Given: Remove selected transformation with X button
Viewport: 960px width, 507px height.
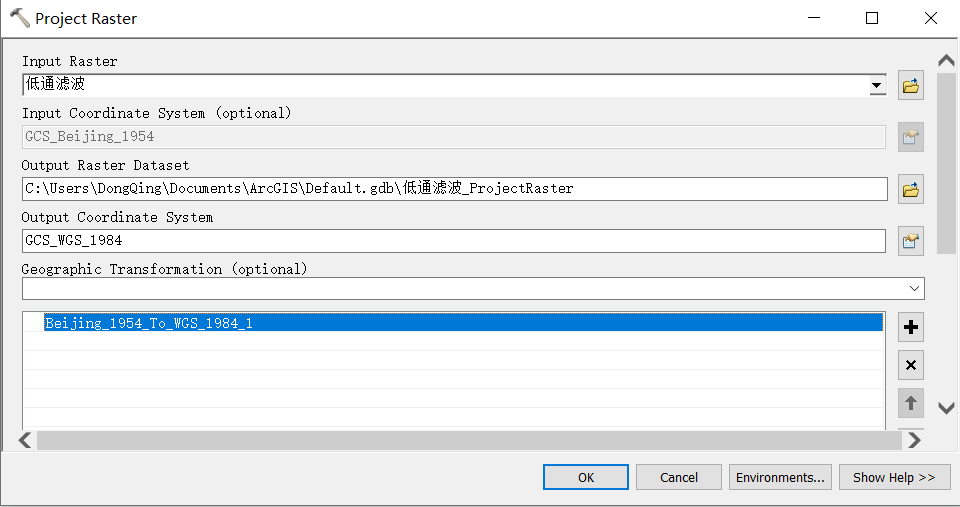Looking at the screenshot, I should (x=910, y=366).
